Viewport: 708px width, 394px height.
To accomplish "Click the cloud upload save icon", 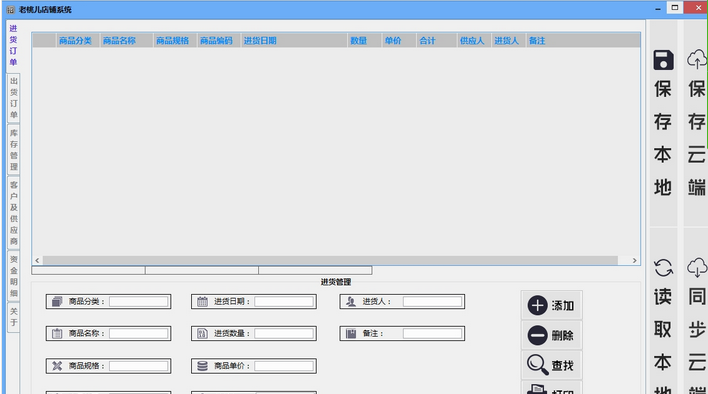I will coord(697,60).
